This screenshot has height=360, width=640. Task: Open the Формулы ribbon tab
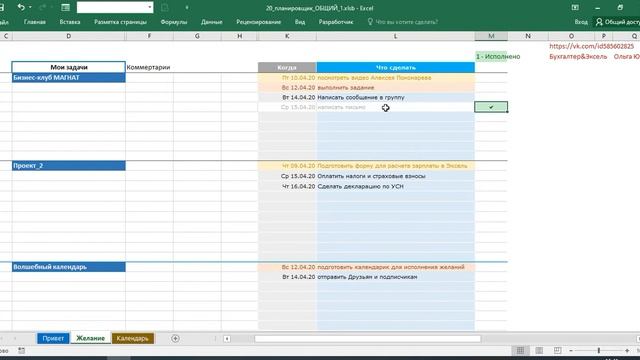point(174,22)
